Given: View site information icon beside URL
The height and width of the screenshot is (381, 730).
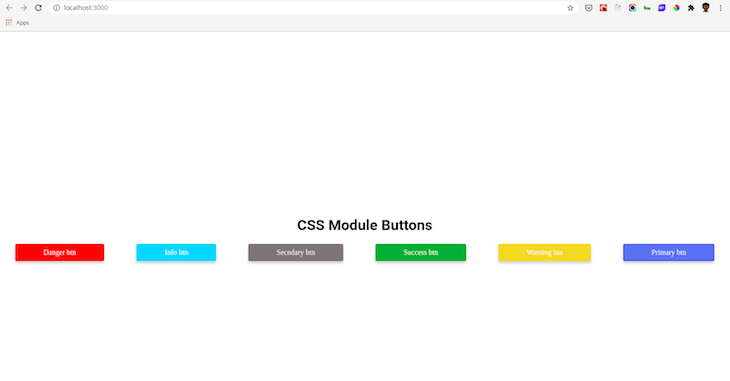Looking at the screenshot, I should 56,8.
